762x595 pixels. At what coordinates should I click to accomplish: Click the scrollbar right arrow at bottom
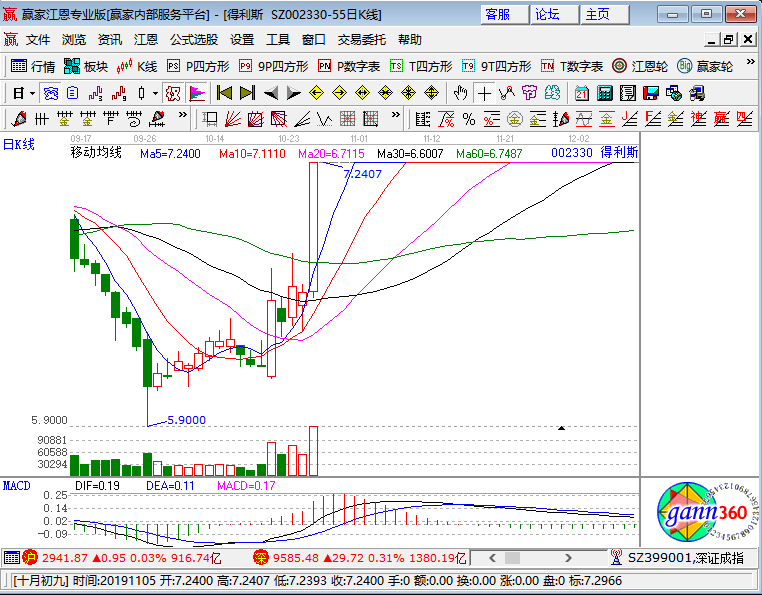[x=568, y=558]
